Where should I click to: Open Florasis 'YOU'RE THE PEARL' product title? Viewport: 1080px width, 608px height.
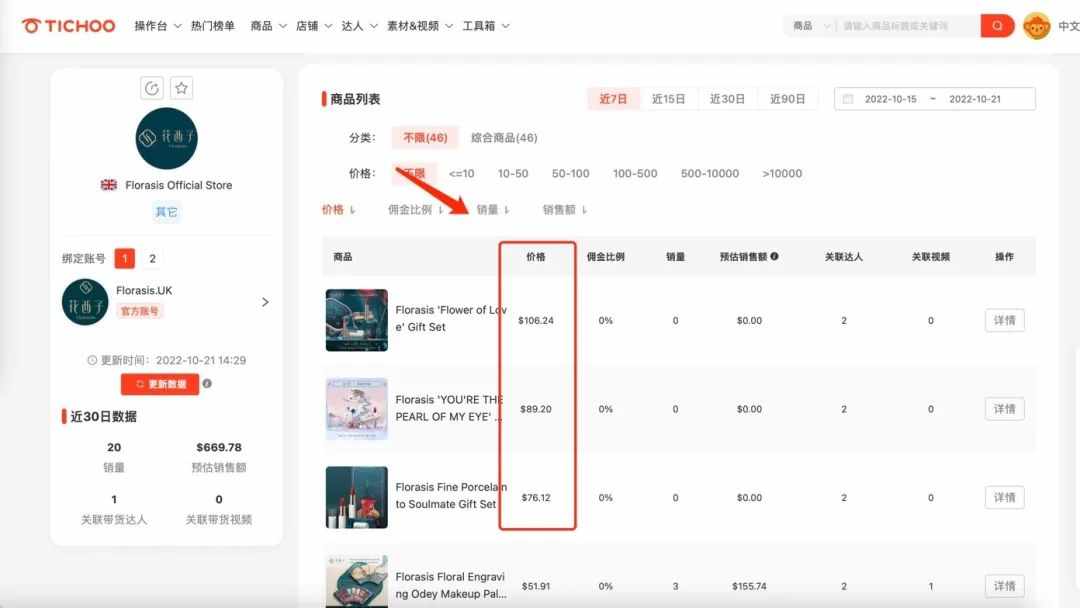[449, 408]
